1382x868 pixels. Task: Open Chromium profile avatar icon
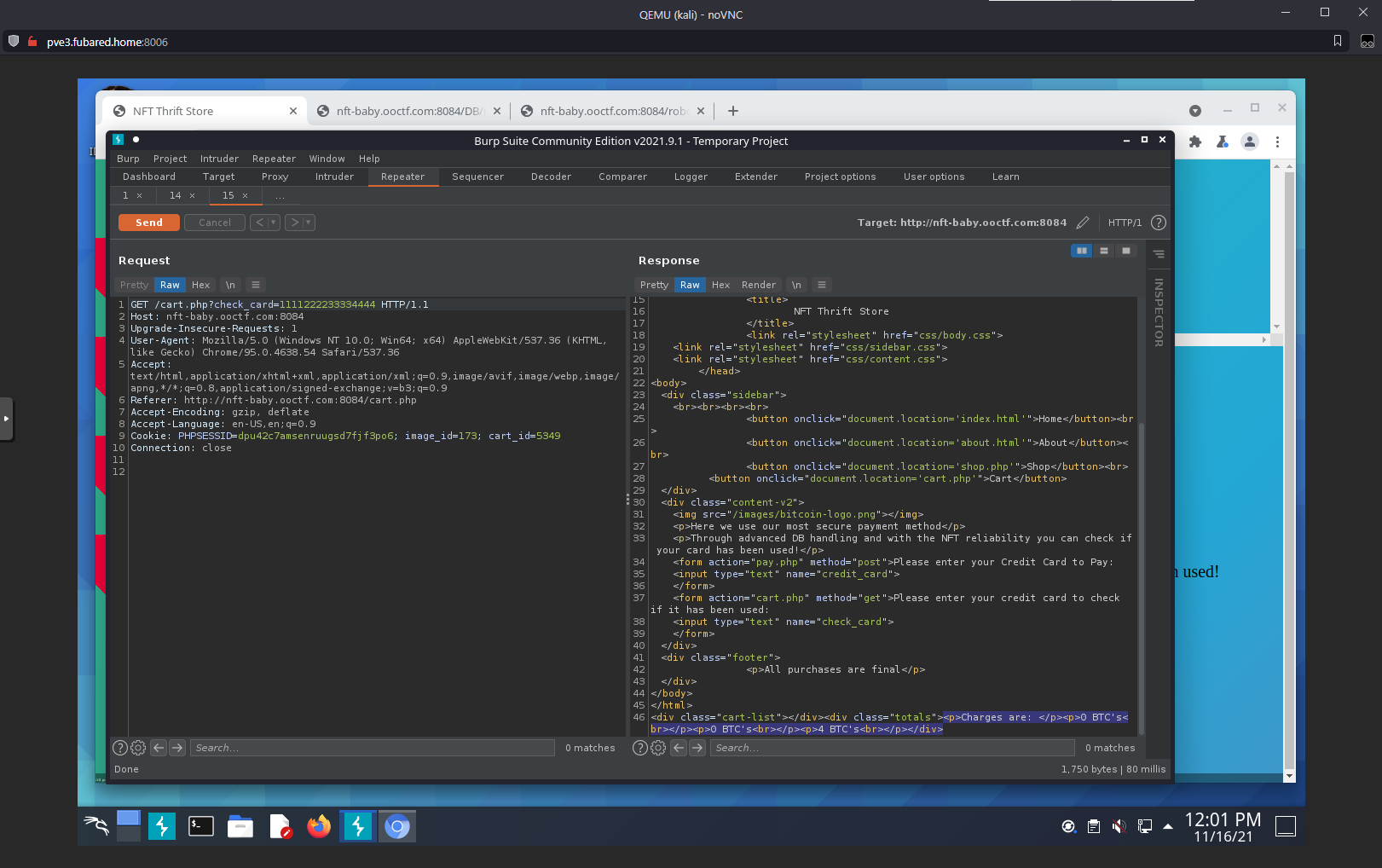[1250, 142]
